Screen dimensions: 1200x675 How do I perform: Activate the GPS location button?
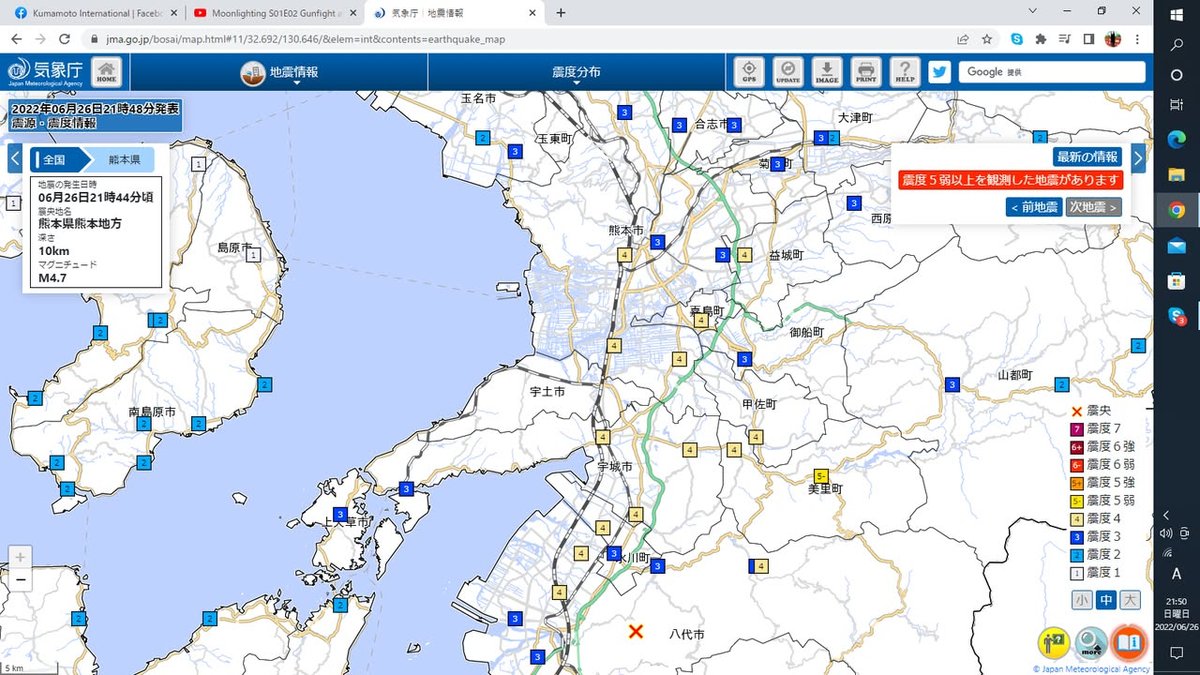point(748,72)
